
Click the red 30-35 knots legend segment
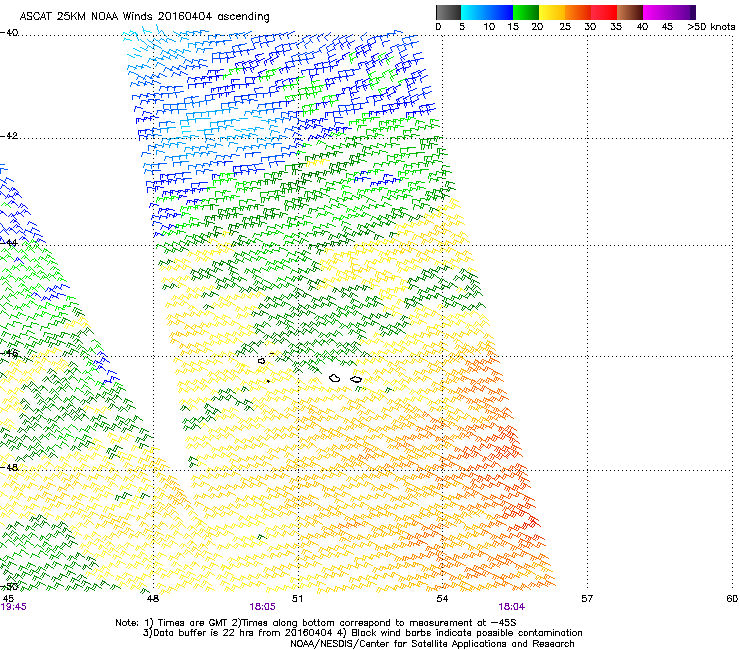point(604,12)
